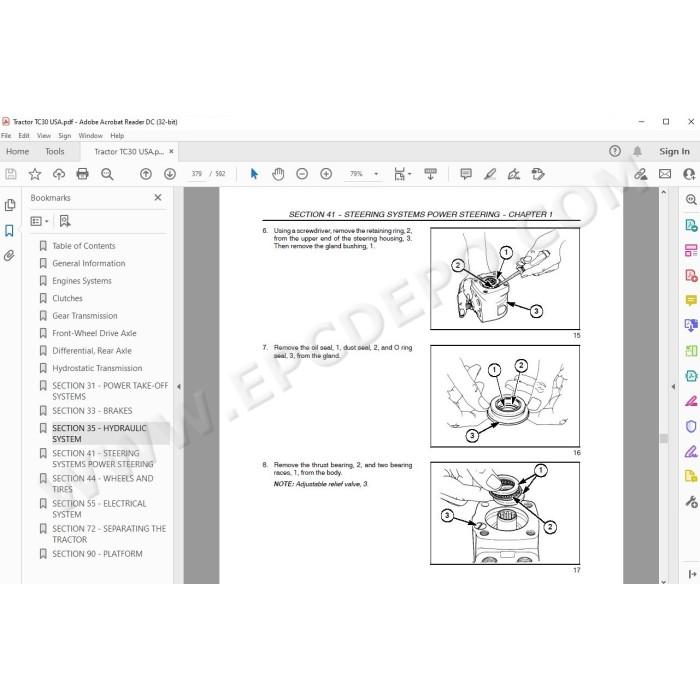
Task: Send the file by email icon
Action: tap(665, 174)
